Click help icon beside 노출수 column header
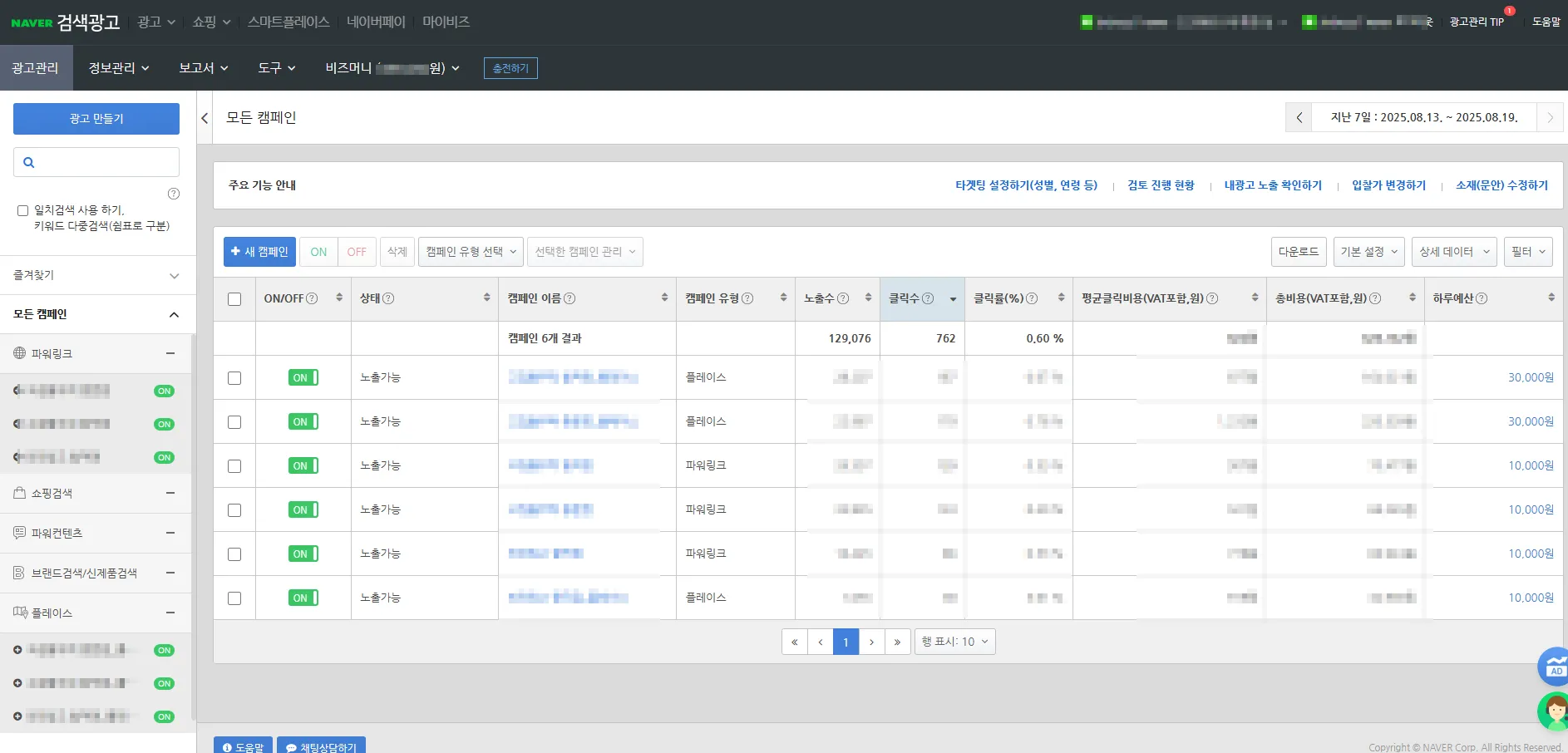Screen dimensions: 1568x753 [843, 298]
